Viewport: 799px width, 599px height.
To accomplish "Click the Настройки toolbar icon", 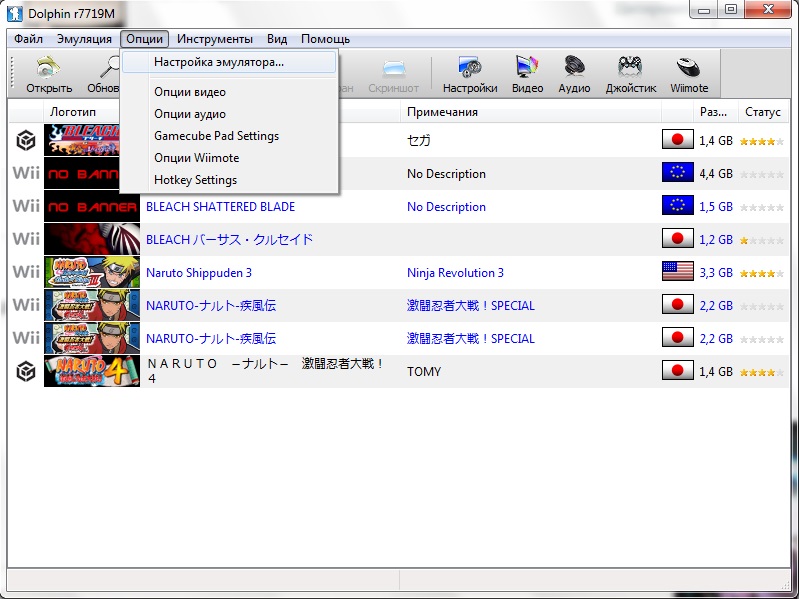I will [470, 74].
